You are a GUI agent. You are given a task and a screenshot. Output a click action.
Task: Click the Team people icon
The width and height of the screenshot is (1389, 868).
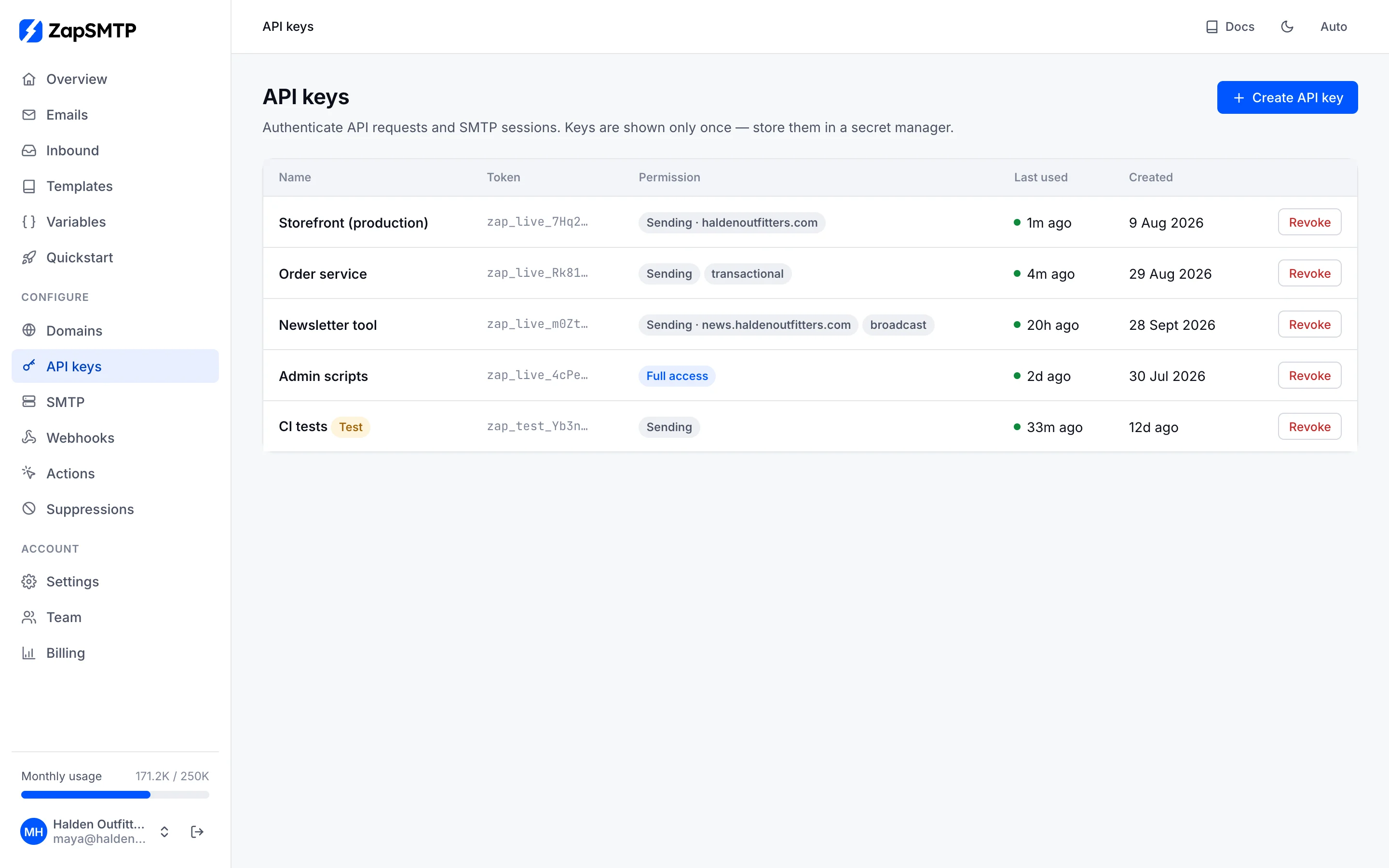(x=29, y=617)
